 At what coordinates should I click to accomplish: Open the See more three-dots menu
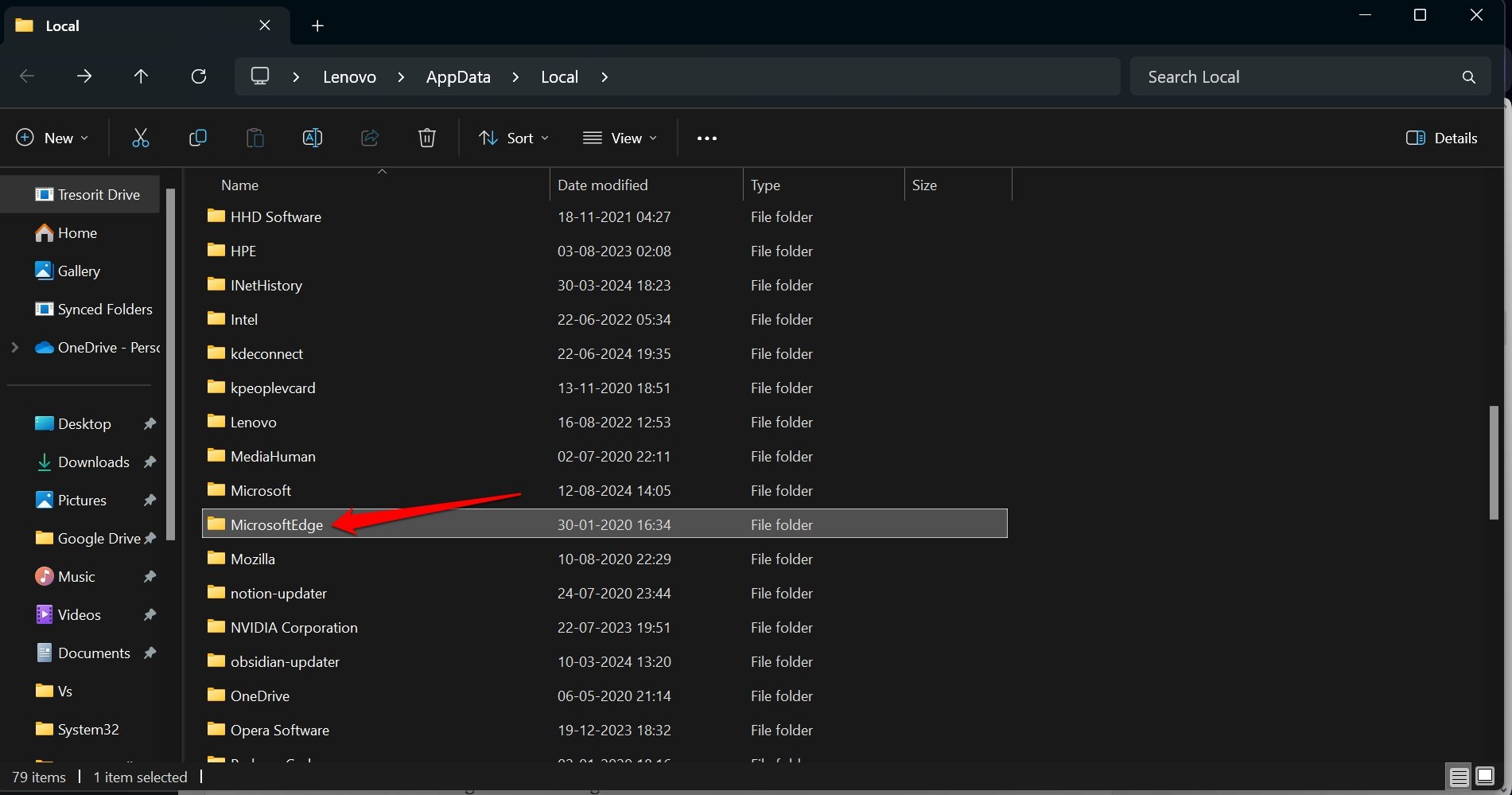[x=707, y=138]
